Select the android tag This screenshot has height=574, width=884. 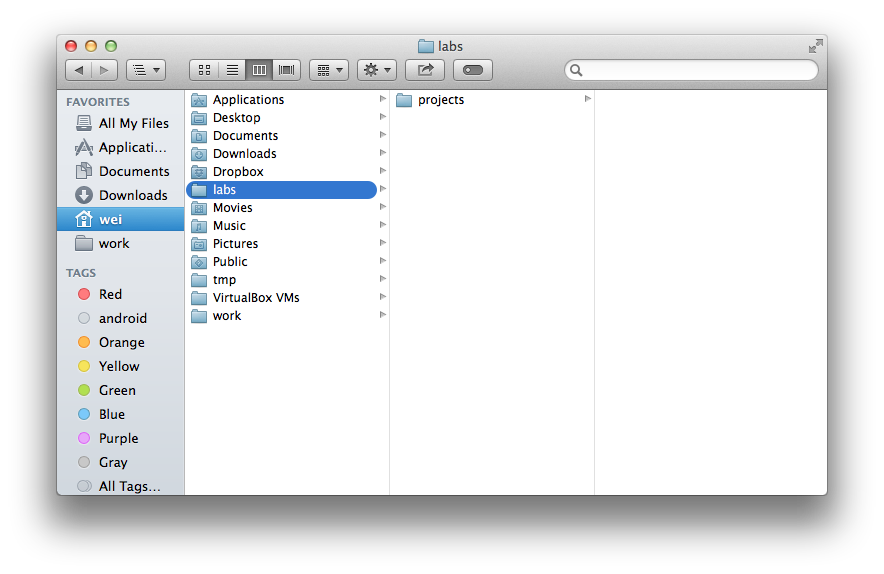click(122, 319)
